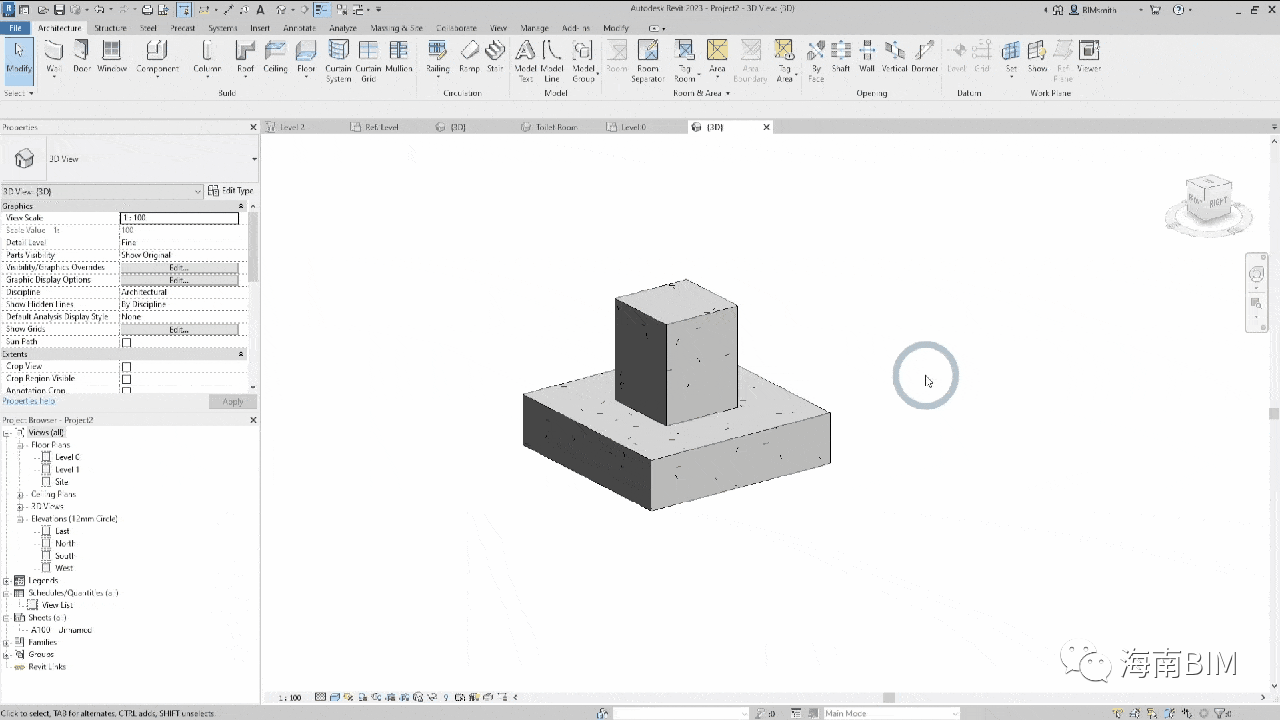Choose the Component tool
Viewport: 1280px width, 720px height.
[157, 57]
